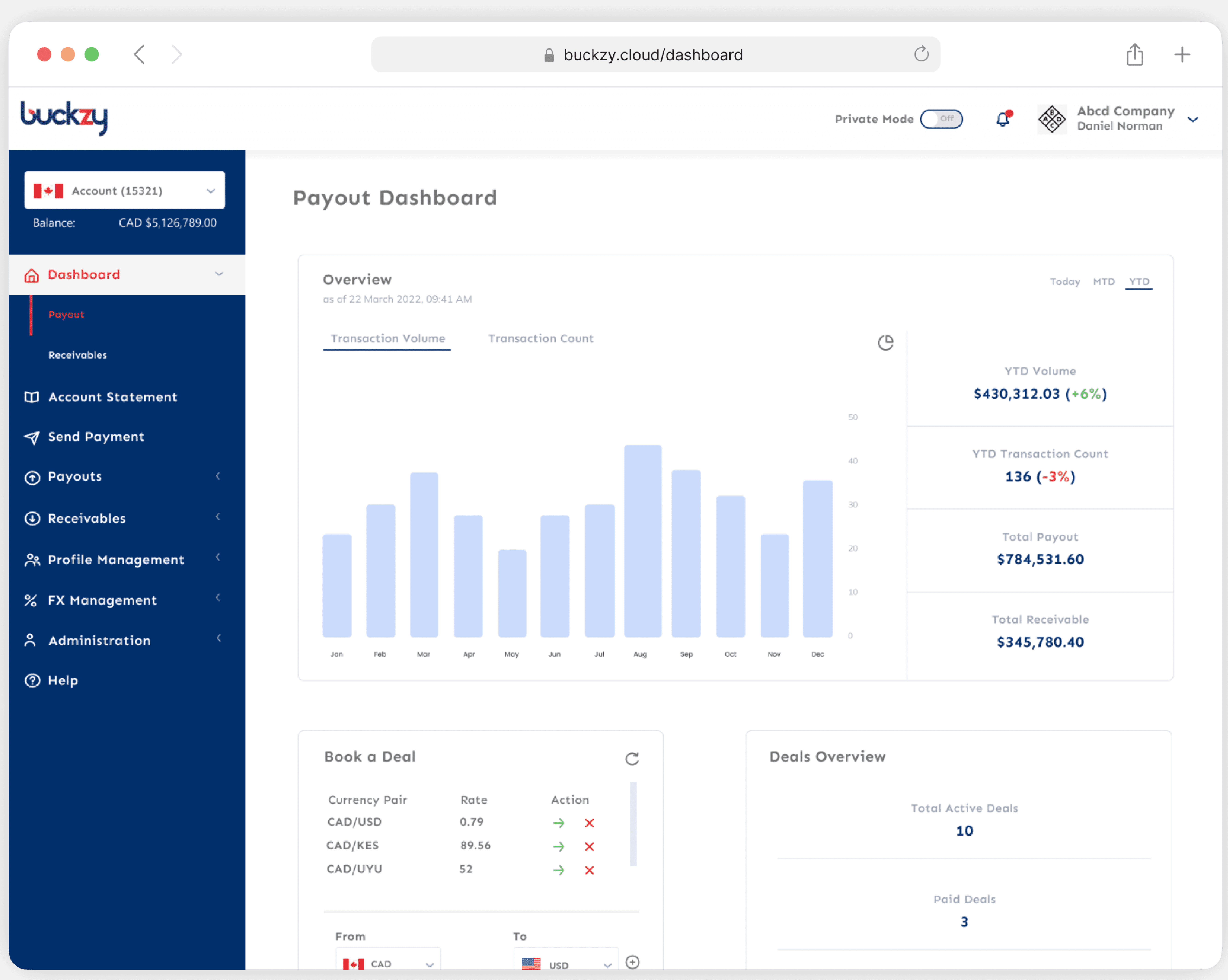Reject CAD/UYU deal red cross
The width and height of the screenshot is (1228, 980).
pyautogui.click(x=589, y=870)
